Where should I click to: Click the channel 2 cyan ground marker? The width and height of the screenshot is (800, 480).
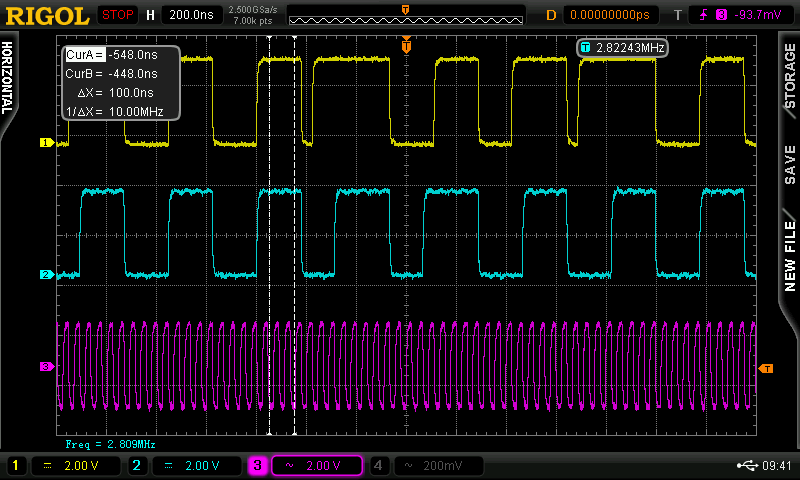[x=47, y=274]
